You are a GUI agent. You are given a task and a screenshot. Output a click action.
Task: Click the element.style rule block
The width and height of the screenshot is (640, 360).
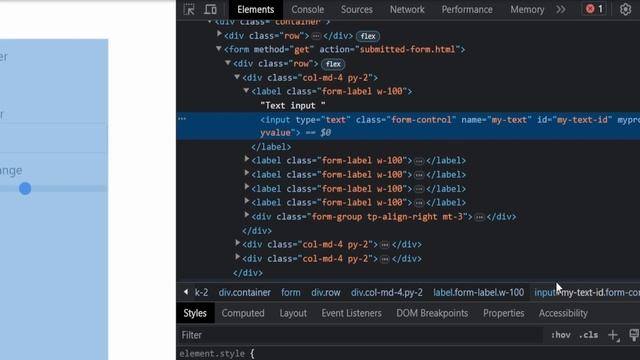coord(217,353)
